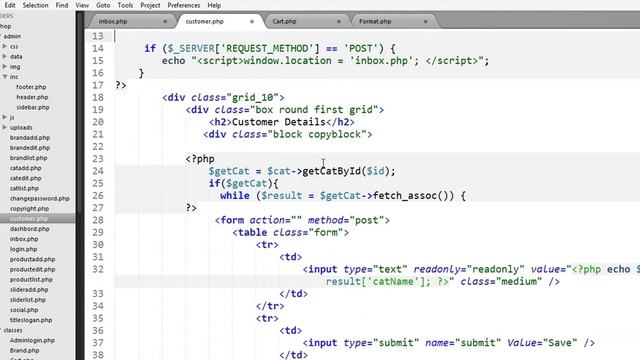Screen dimensions: 640x360
Task: Open the View menu
Action: coord(82,5)
